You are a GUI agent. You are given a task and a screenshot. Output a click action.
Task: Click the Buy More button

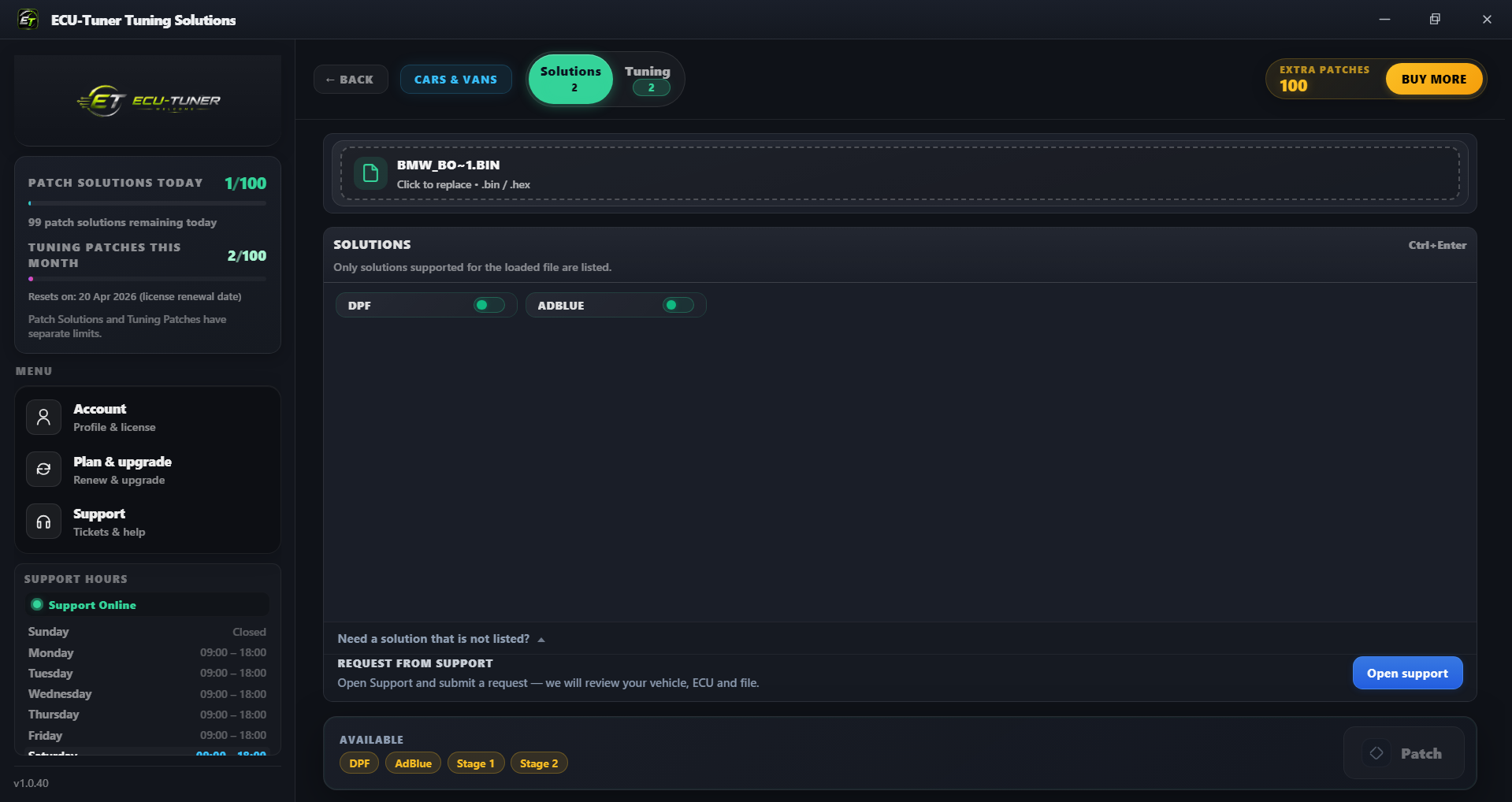click(x=1433, y=79)
